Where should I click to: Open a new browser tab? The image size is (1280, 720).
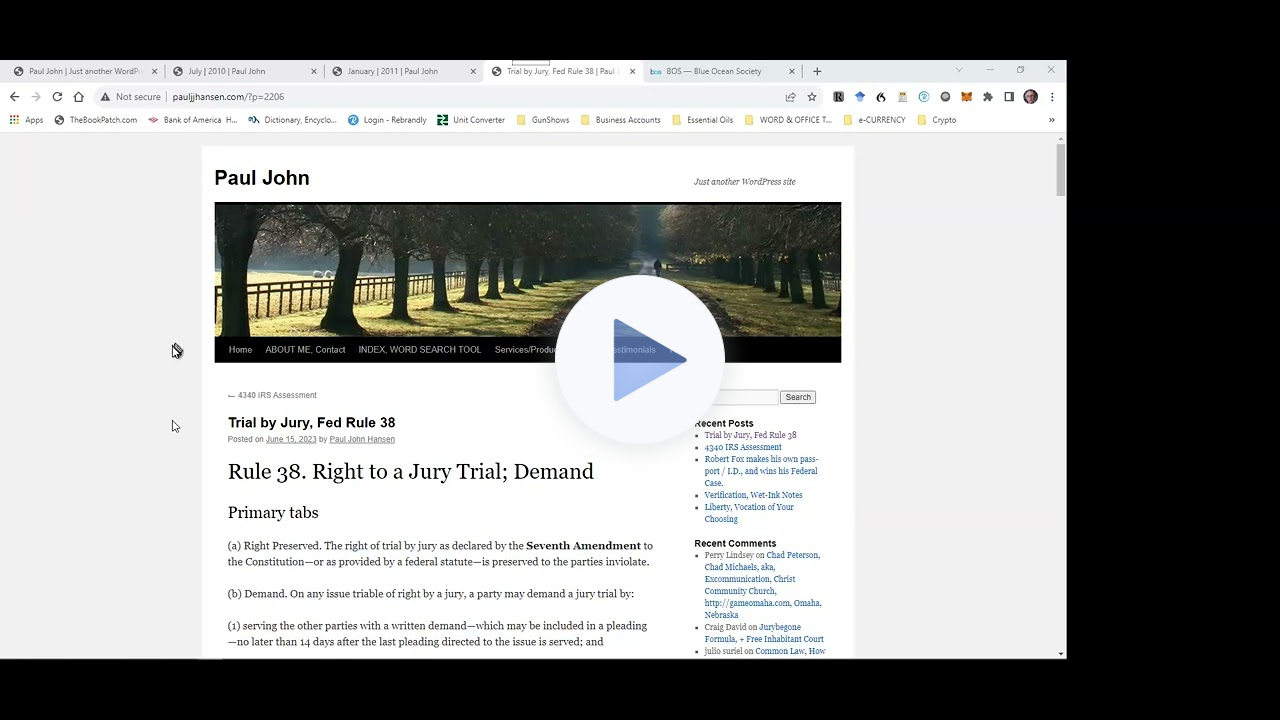(x=817, y=71)
